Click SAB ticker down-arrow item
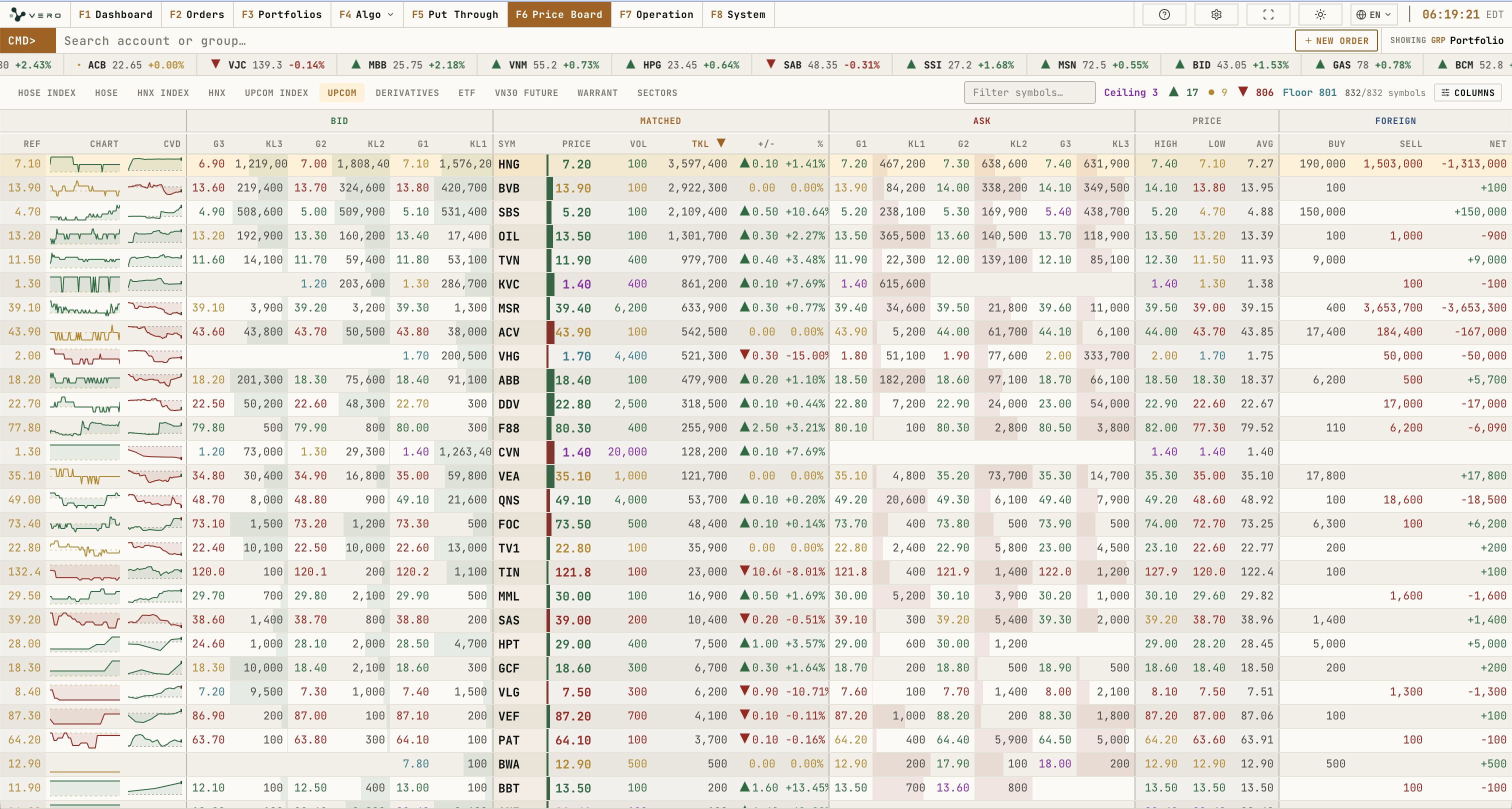 823,64
